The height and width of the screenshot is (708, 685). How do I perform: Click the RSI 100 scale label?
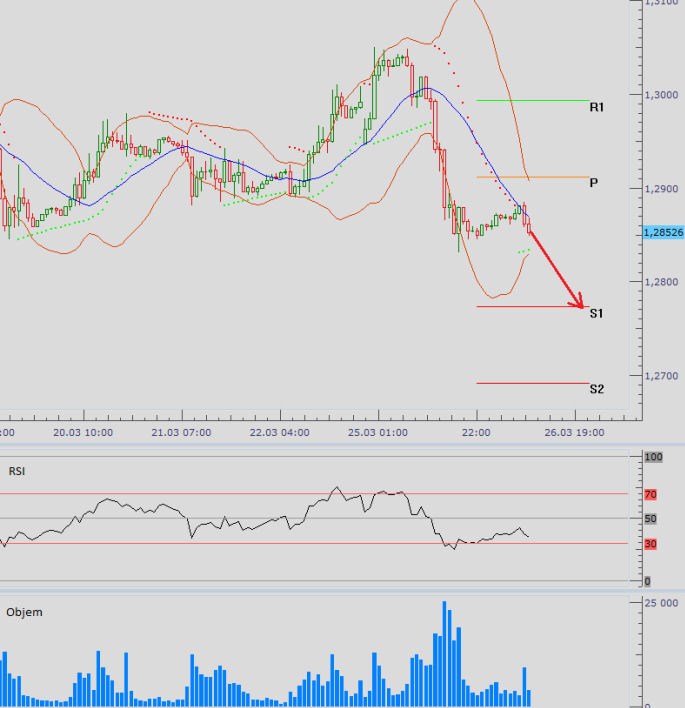click(x=653, y=457)
